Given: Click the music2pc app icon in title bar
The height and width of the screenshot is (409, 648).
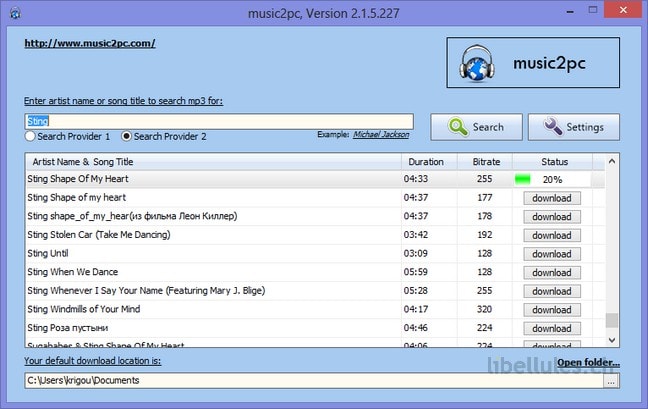Looking at the screenshot, I should point(15,13).
